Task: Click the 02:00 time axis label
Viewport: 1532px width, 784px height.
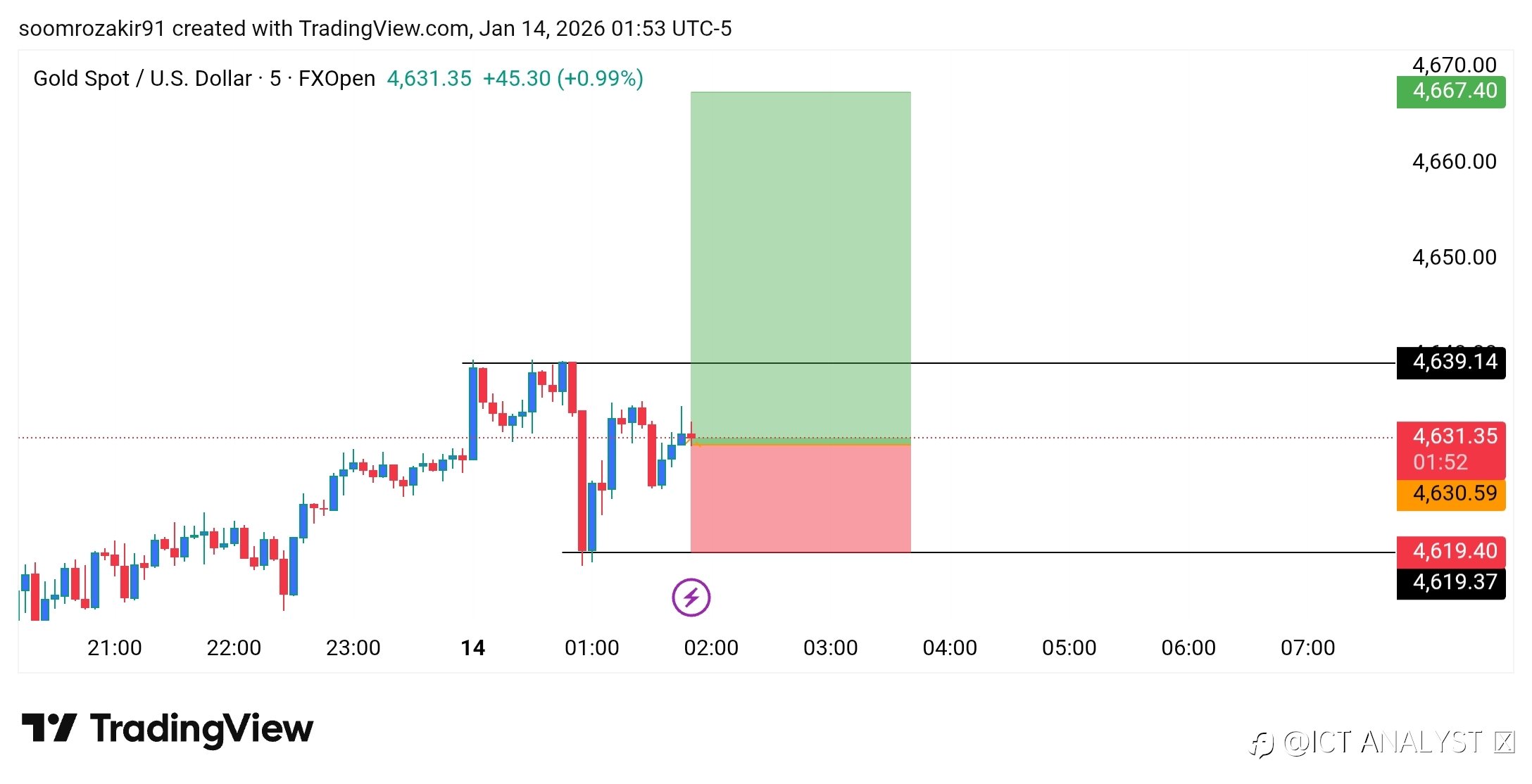Action: [711, 647]
